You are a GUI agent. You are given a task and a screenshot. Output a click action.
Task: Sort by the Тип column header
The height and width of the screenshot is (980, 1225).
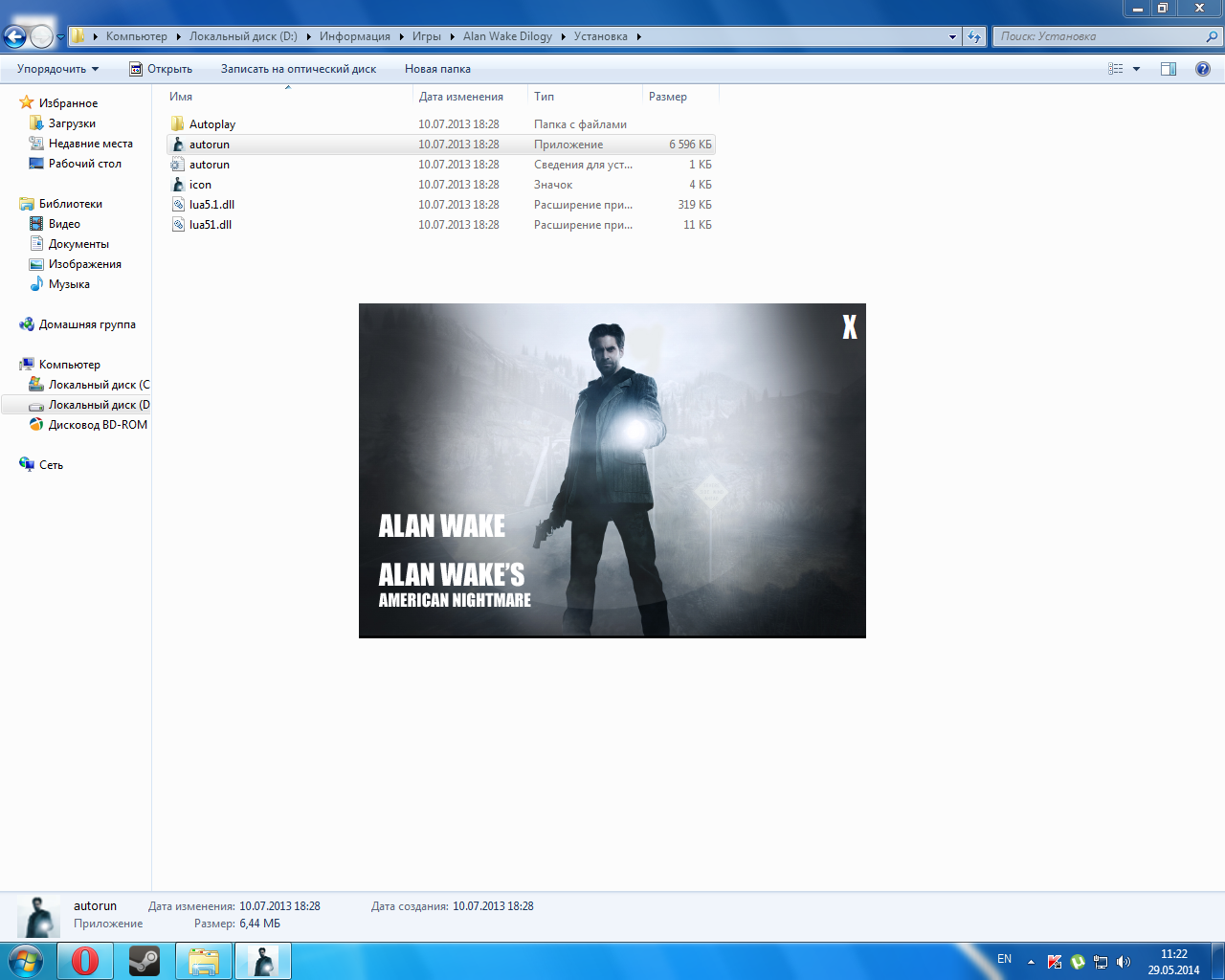click(585, 97)
